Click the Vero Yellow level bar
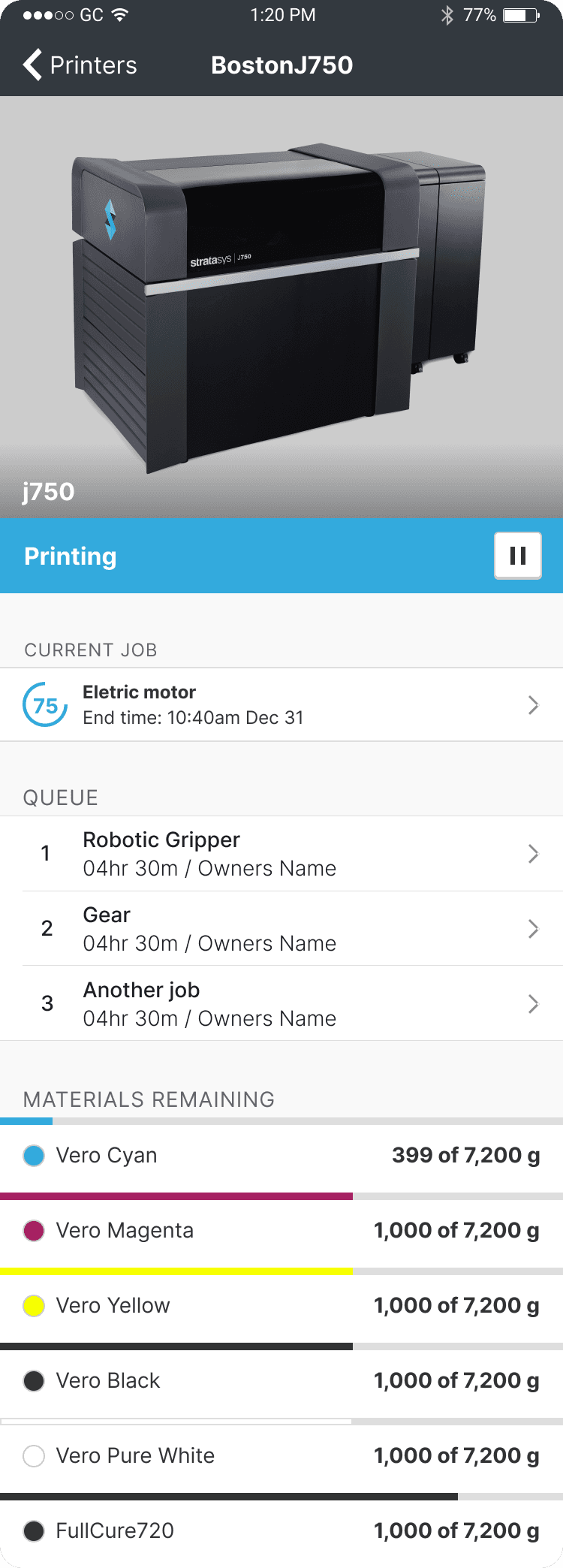Image resolution: width=563 pixels, height=1568 pixels. coord(281,1271)
